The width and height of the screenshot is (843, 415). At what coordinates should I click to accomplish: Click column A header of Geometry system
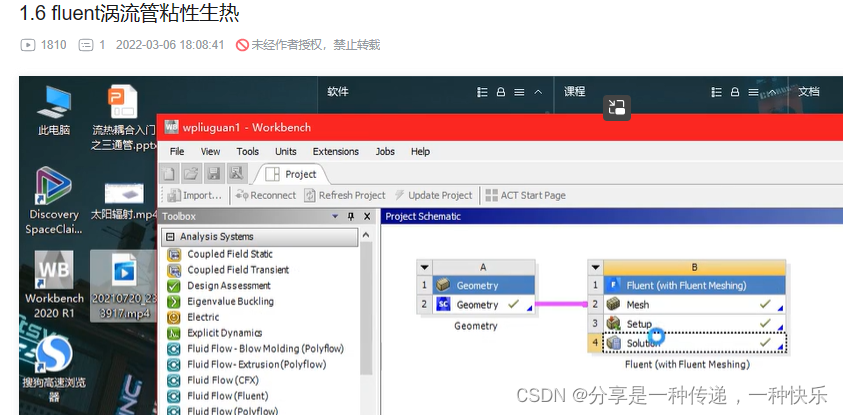(483, 267)
